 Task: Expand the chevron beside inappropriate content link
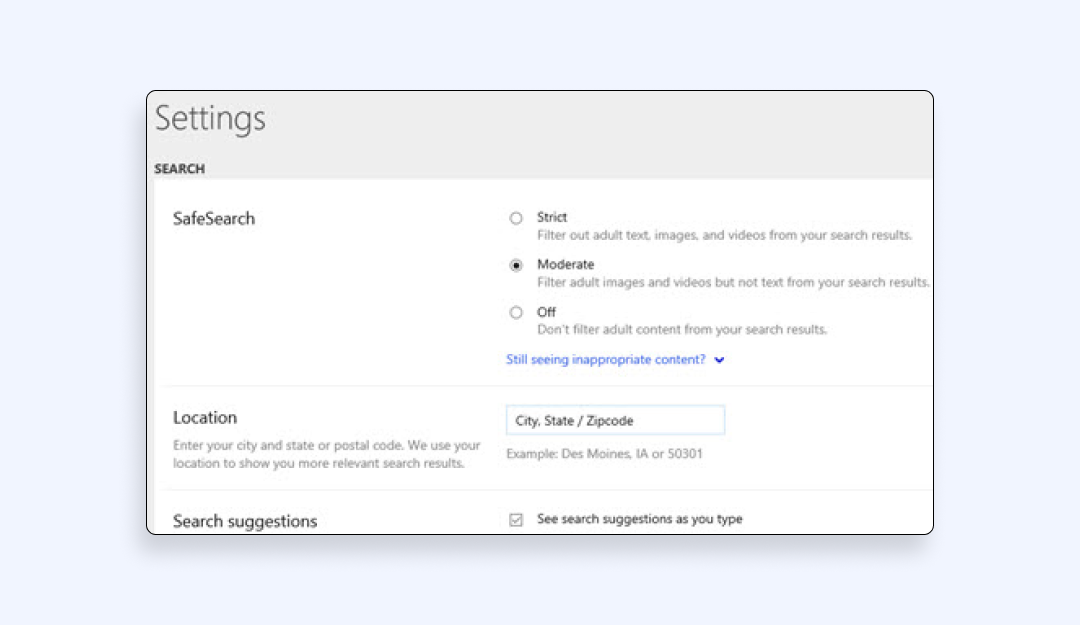[x=720, y=361]
